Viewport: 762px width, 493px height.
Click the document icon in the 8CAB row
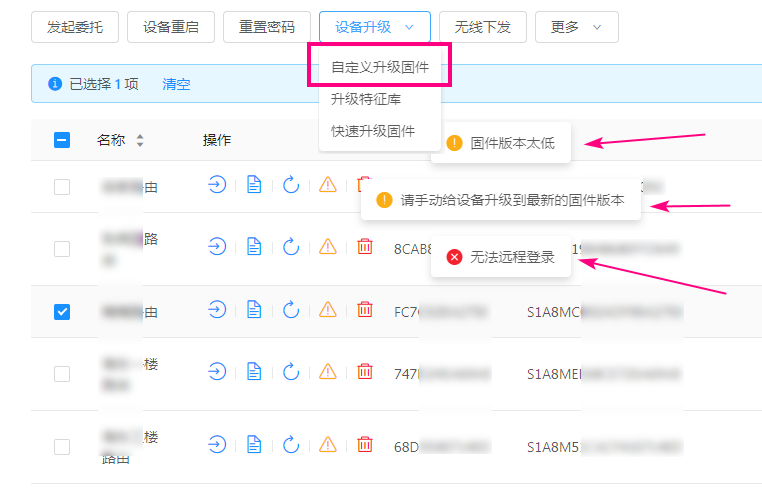(x=254, y=246)
